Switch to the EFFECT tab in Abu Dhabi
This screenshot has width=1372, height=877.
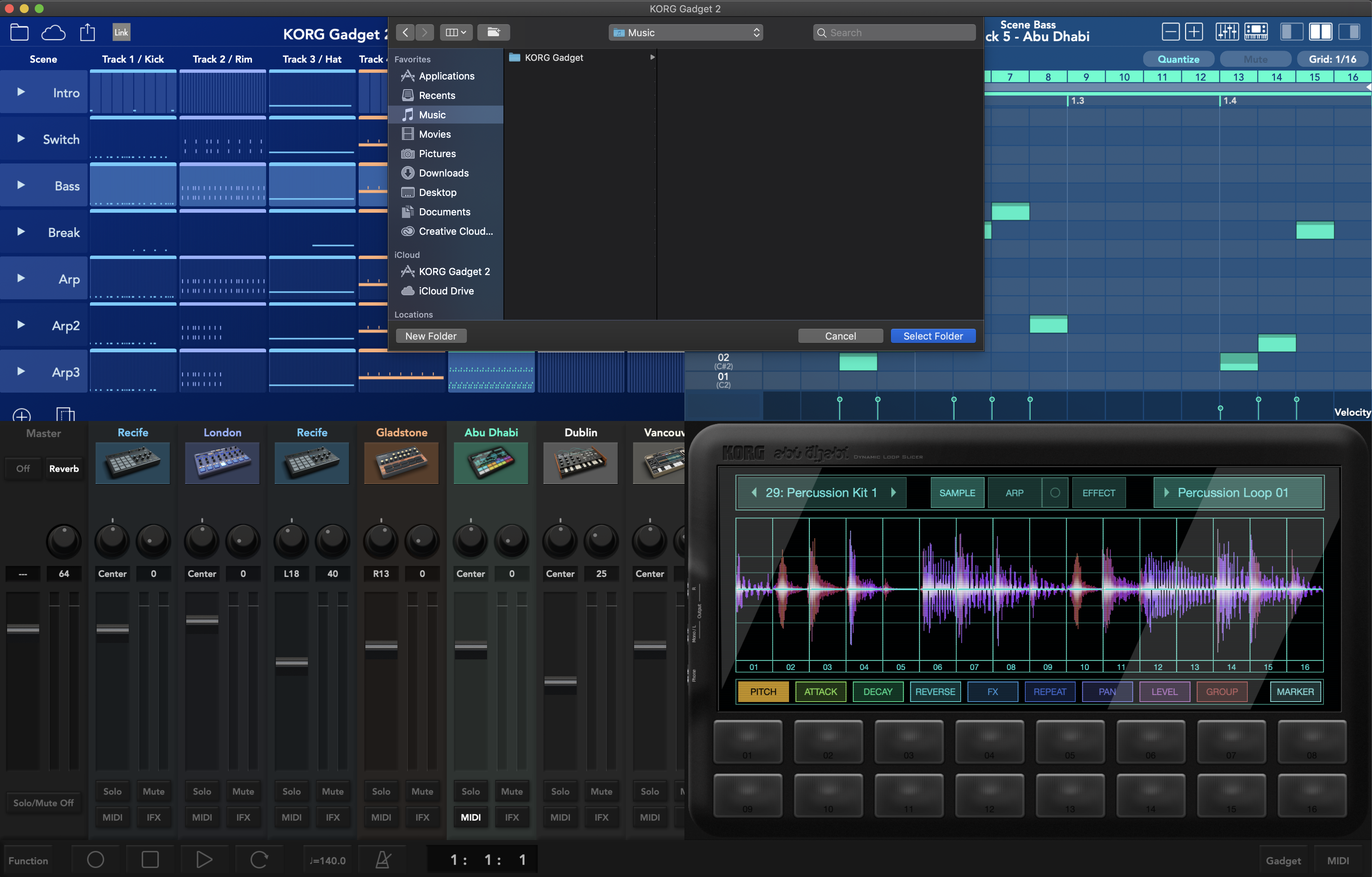[x=1098, y=493]
